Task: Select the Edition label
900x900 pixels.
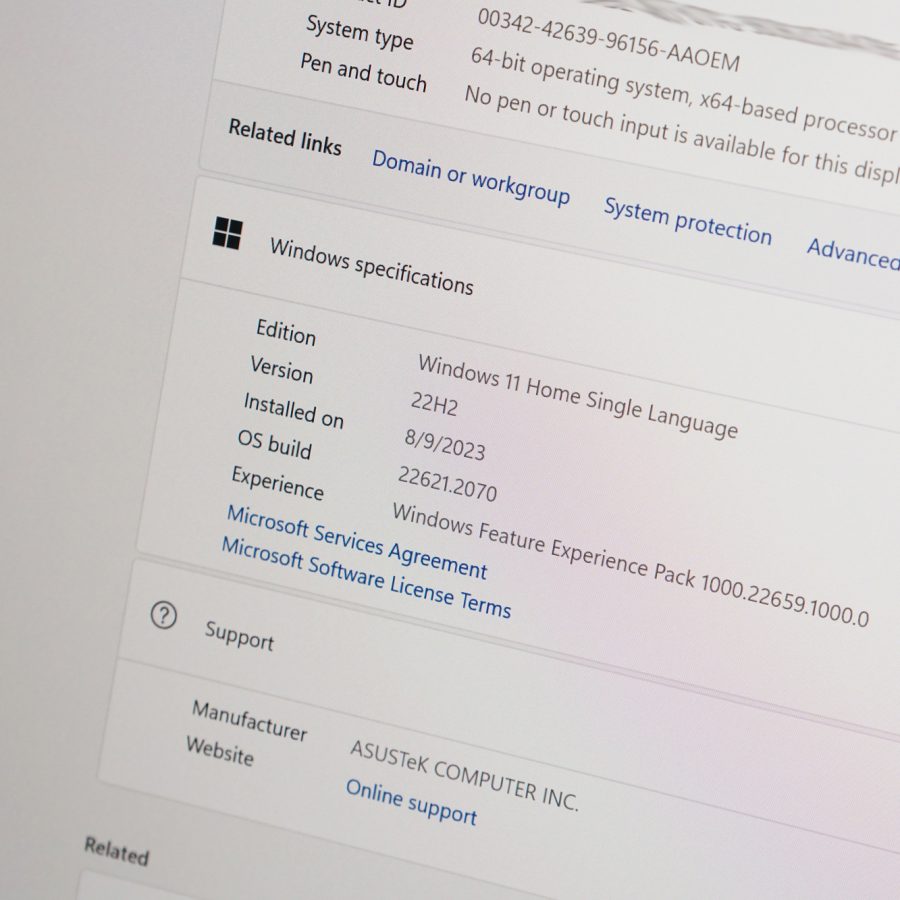Action: (286, 332)
